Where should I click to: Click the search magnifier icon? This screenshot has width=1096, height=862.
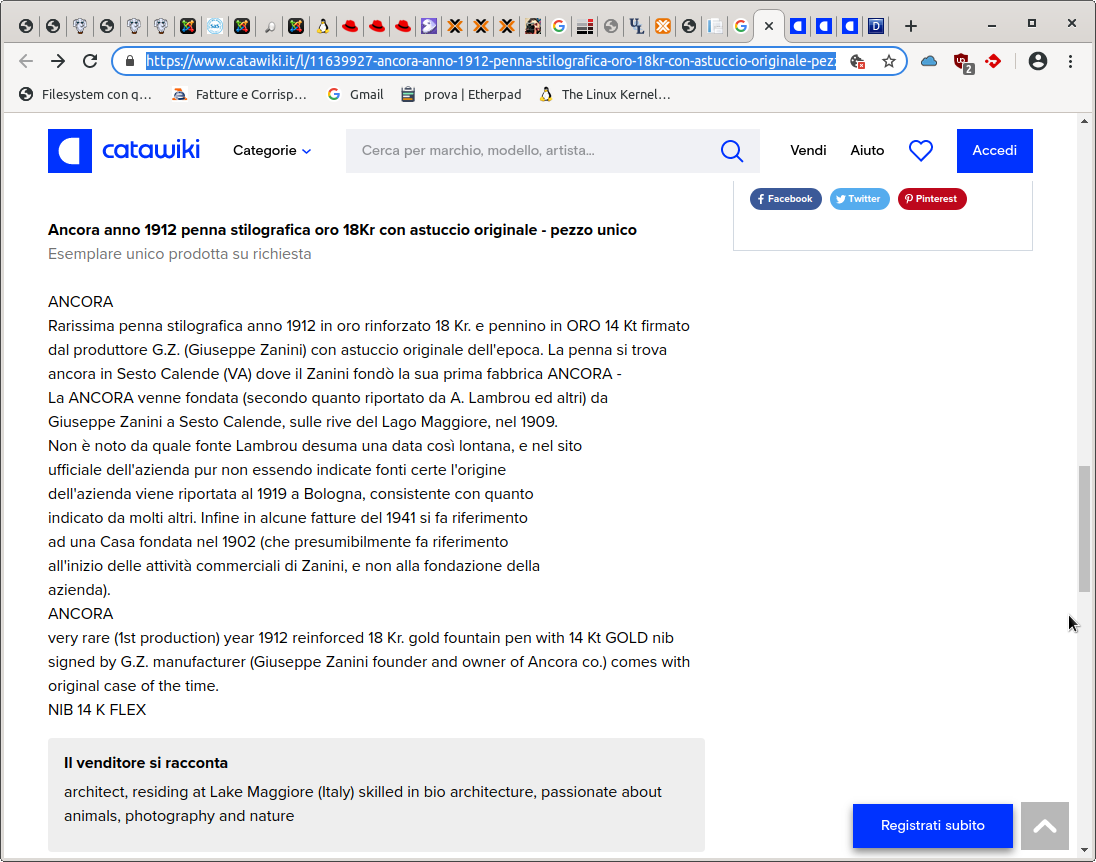(x=732, y=151)
